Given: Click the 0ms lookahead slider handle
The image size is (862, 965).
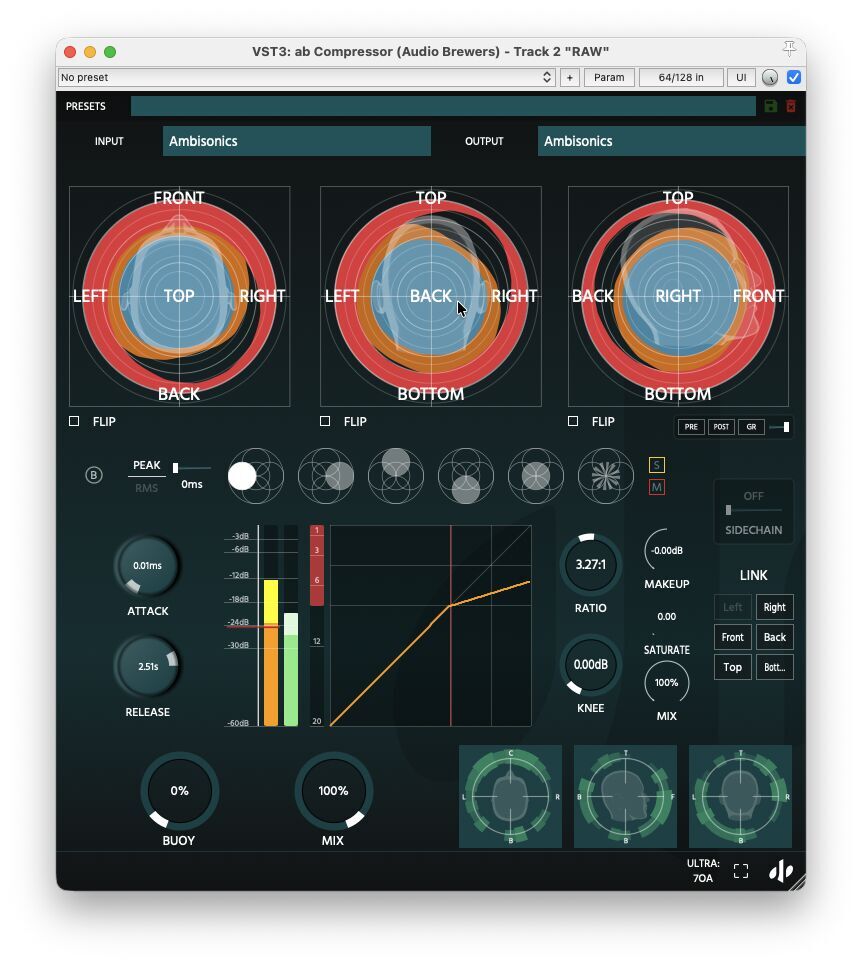Looking at the screenshot, I should [x=175, y=468].
